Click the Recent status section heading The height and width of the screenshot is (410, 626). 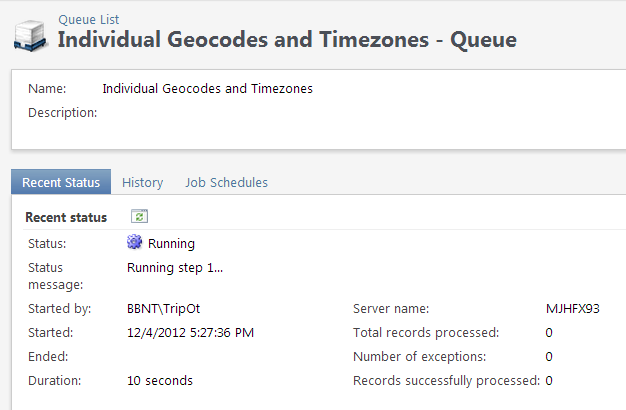click(x=66, y=217)
